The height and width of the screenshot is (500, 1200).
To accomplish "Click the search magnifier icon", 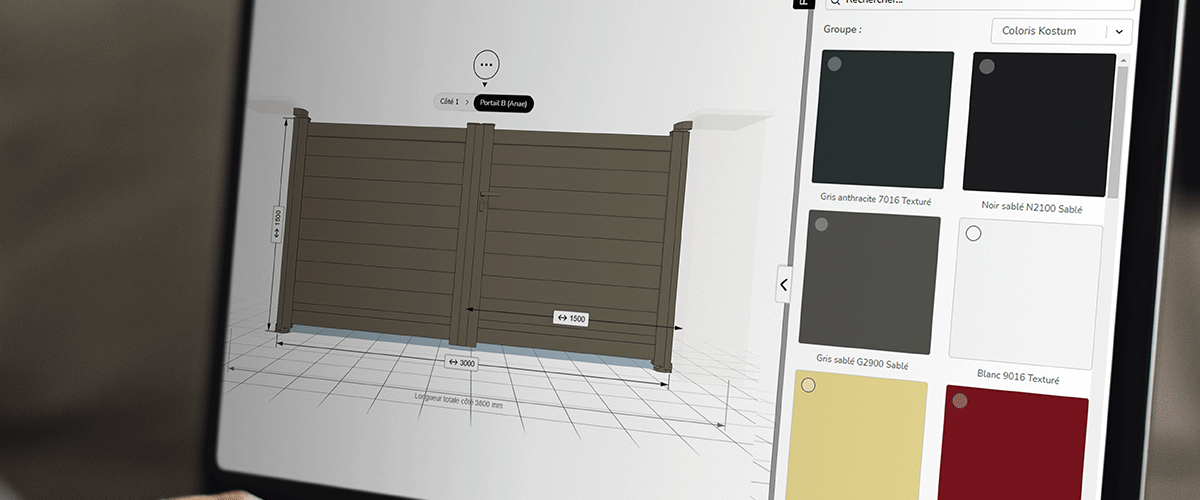I will click(x=833, y=2).
